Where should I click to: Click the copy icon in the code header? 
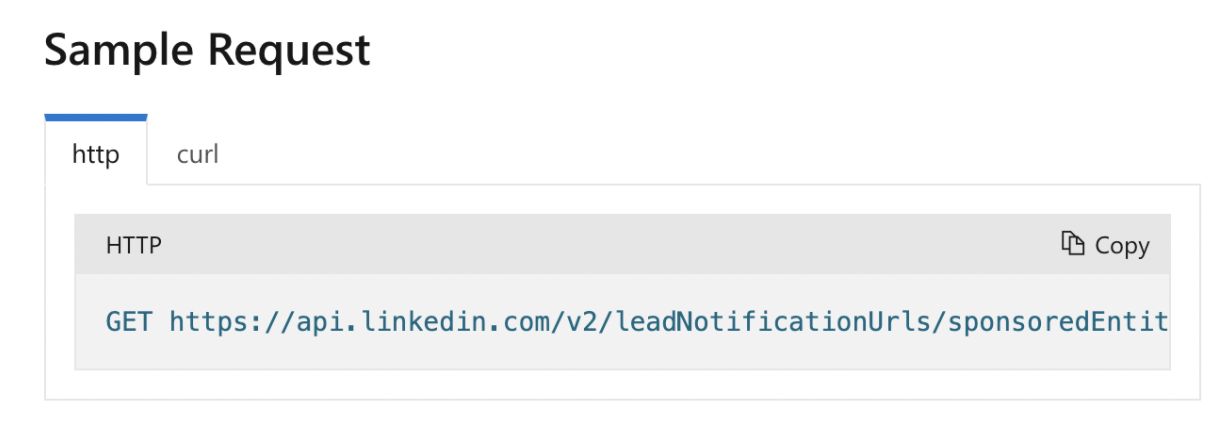1073,243
